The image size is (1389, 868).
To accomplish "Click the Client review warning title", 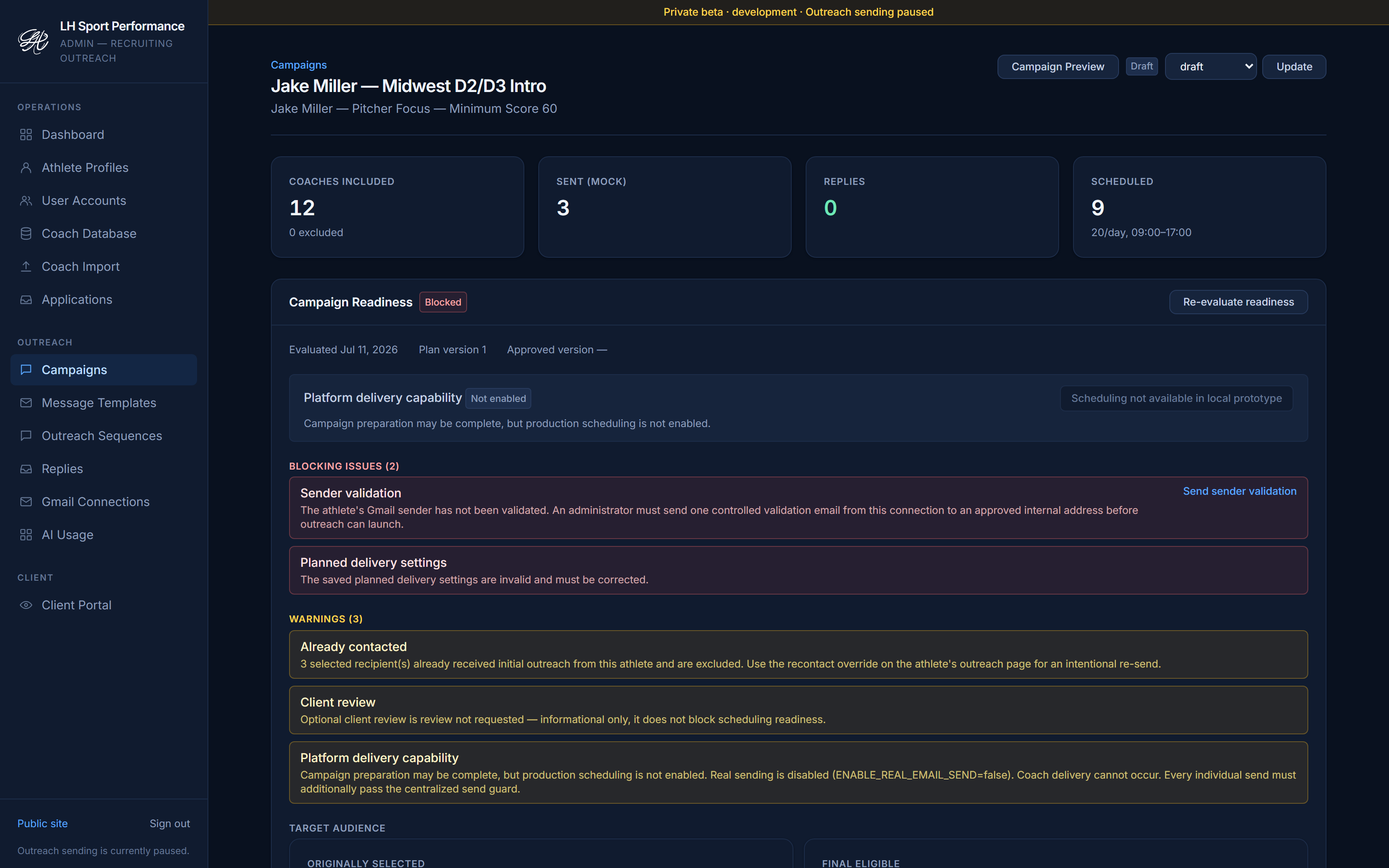I will [x=338, y=702].
